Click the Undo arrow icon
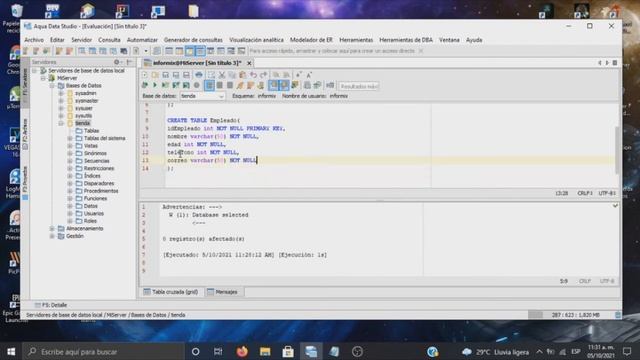The width and height of the screenshot is (640, 360). (x=253, y=75)
